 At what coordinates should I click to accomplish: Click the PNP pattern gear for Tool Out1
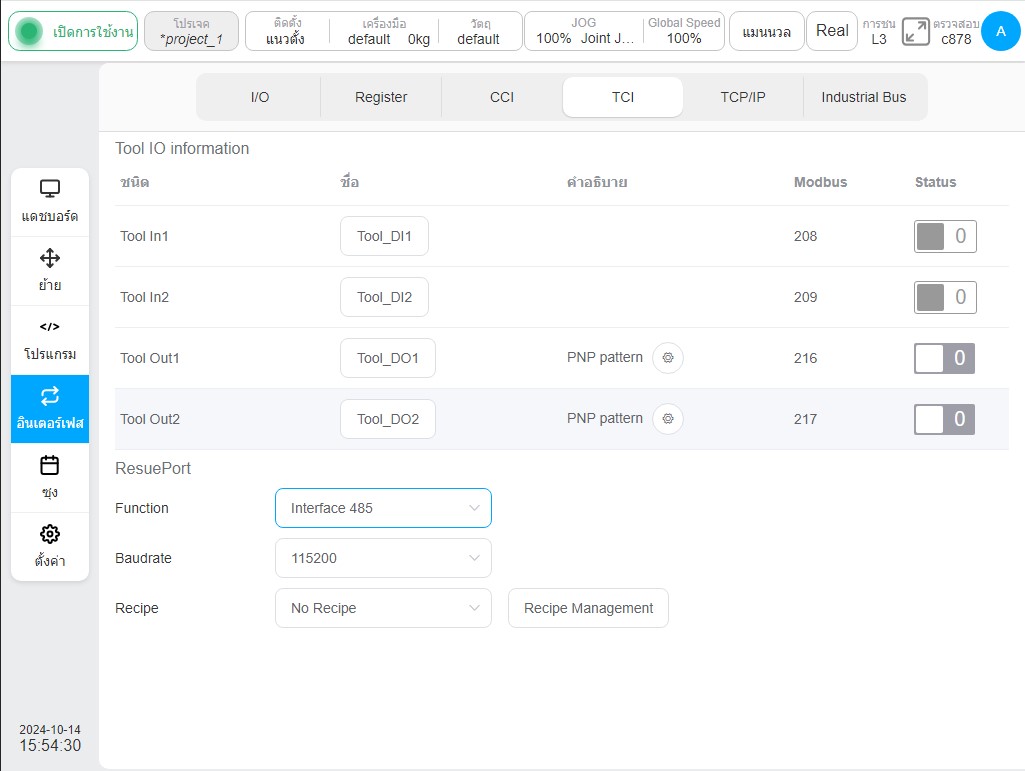tap(667, 358)
